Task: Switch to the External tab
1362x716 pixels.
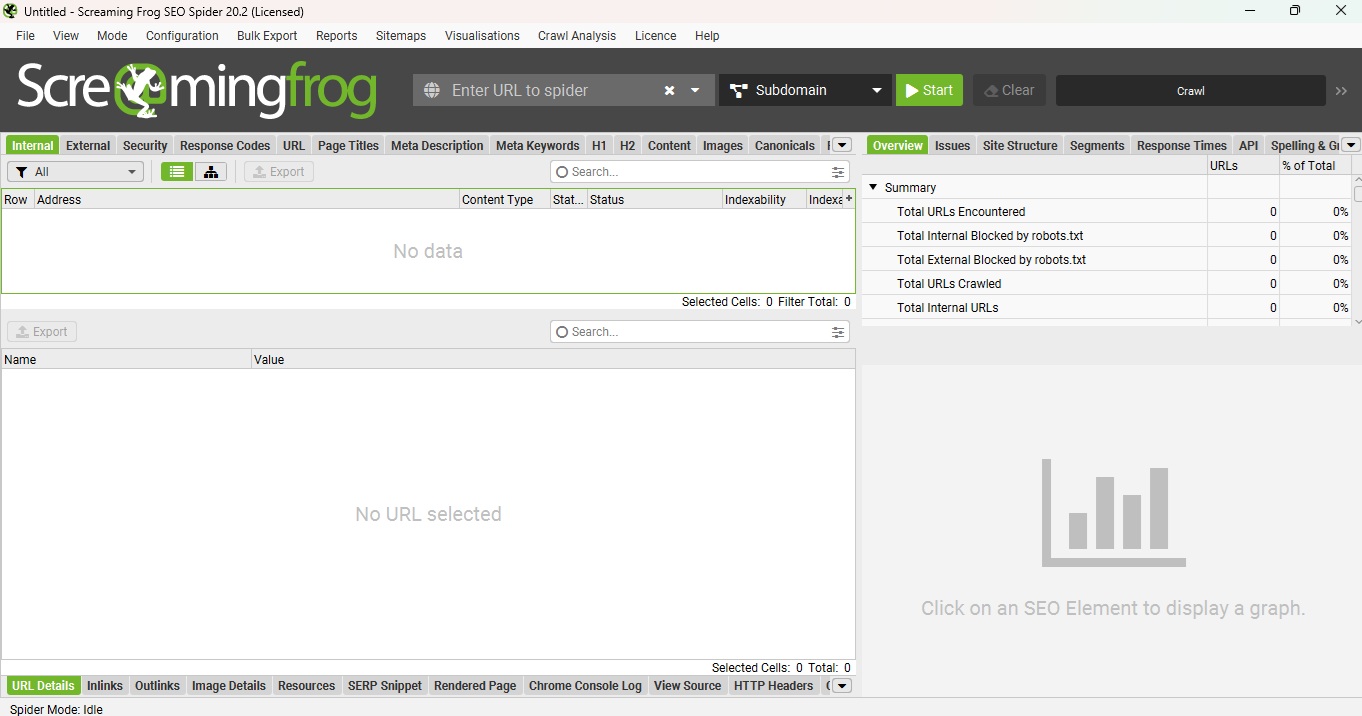Action: [x=88, y=146]
